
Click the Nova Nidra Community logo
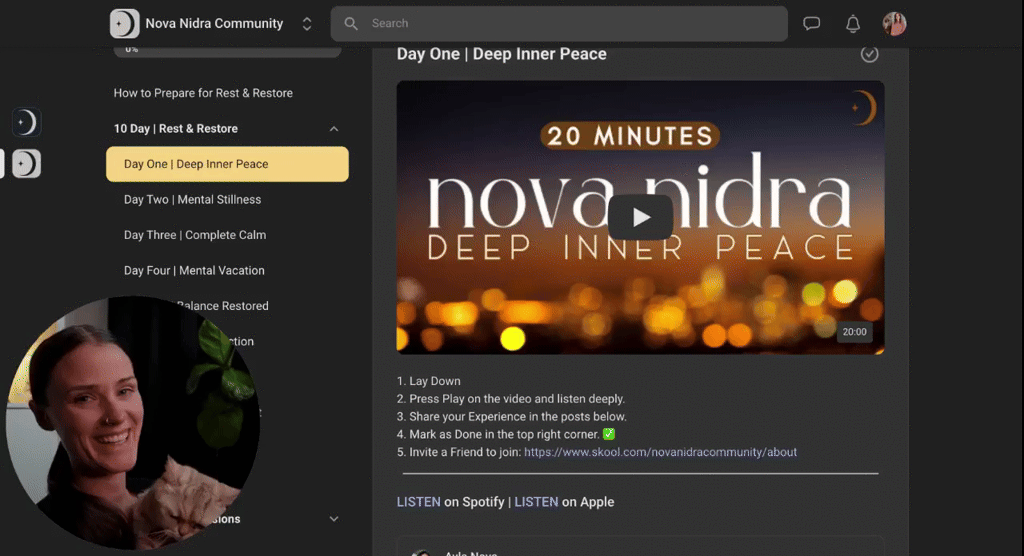[x=124, y=24]
